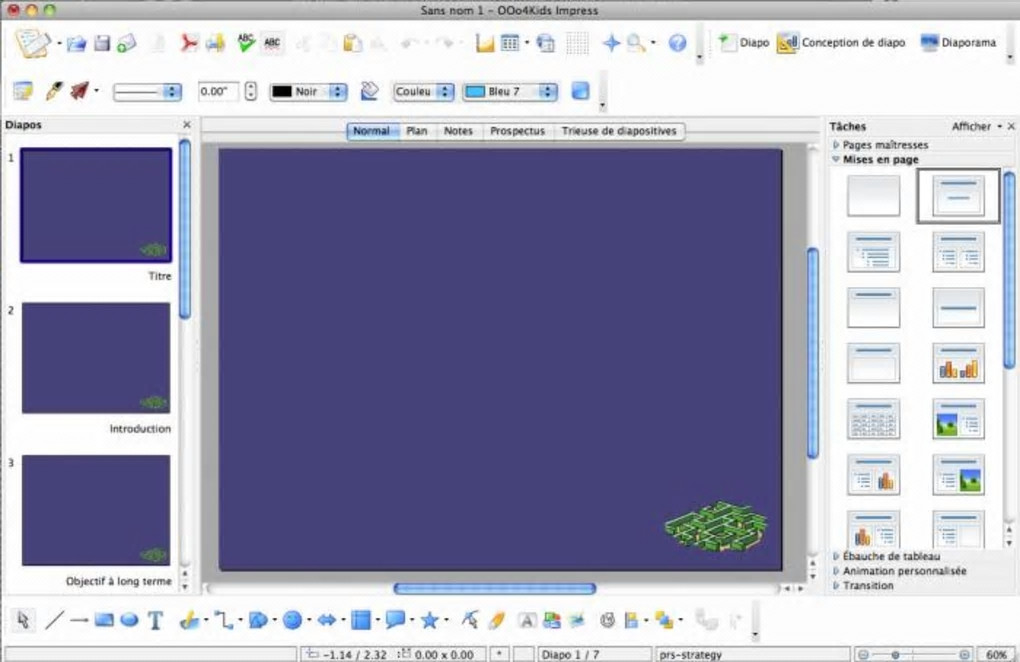The width and height of the screenshot is (1020, 662).
Task: Switch to Trieuse de diapositives tab
Action: [x=619, y=131]
